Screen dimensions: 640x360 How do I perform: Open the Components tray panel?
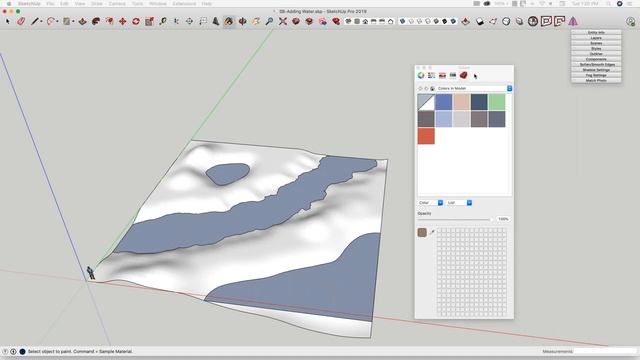click(596, 59)
